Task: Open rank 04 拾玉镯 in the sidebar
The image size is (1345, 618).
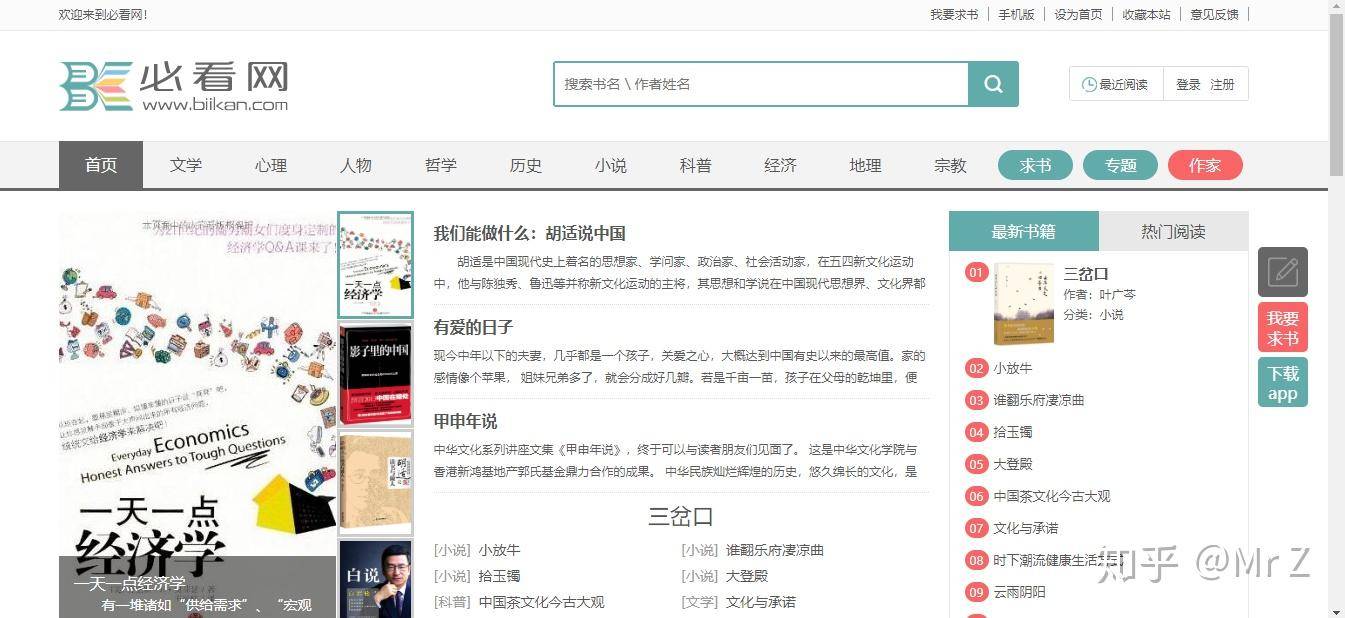Action: coord(1012,432)
